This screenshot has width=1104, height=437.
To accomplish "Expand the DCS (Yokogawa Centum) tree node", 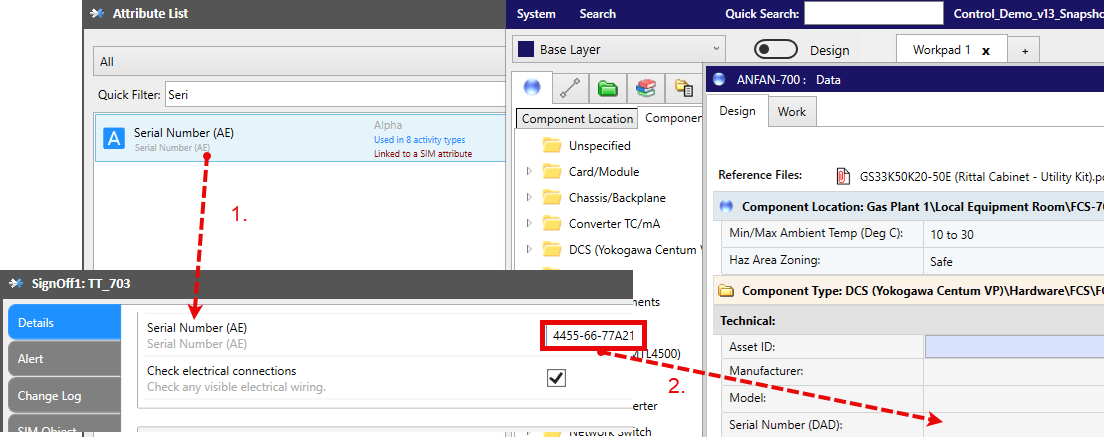I will point(529,249).
